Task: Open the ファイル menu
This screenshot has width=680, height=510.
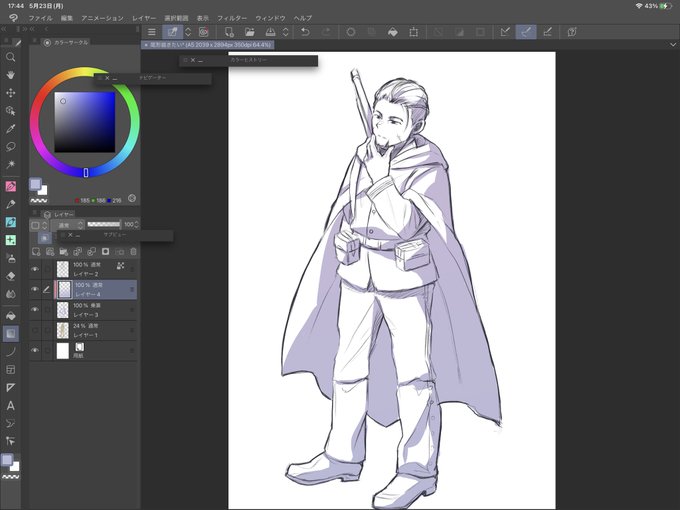Action: tap(40, 18)
